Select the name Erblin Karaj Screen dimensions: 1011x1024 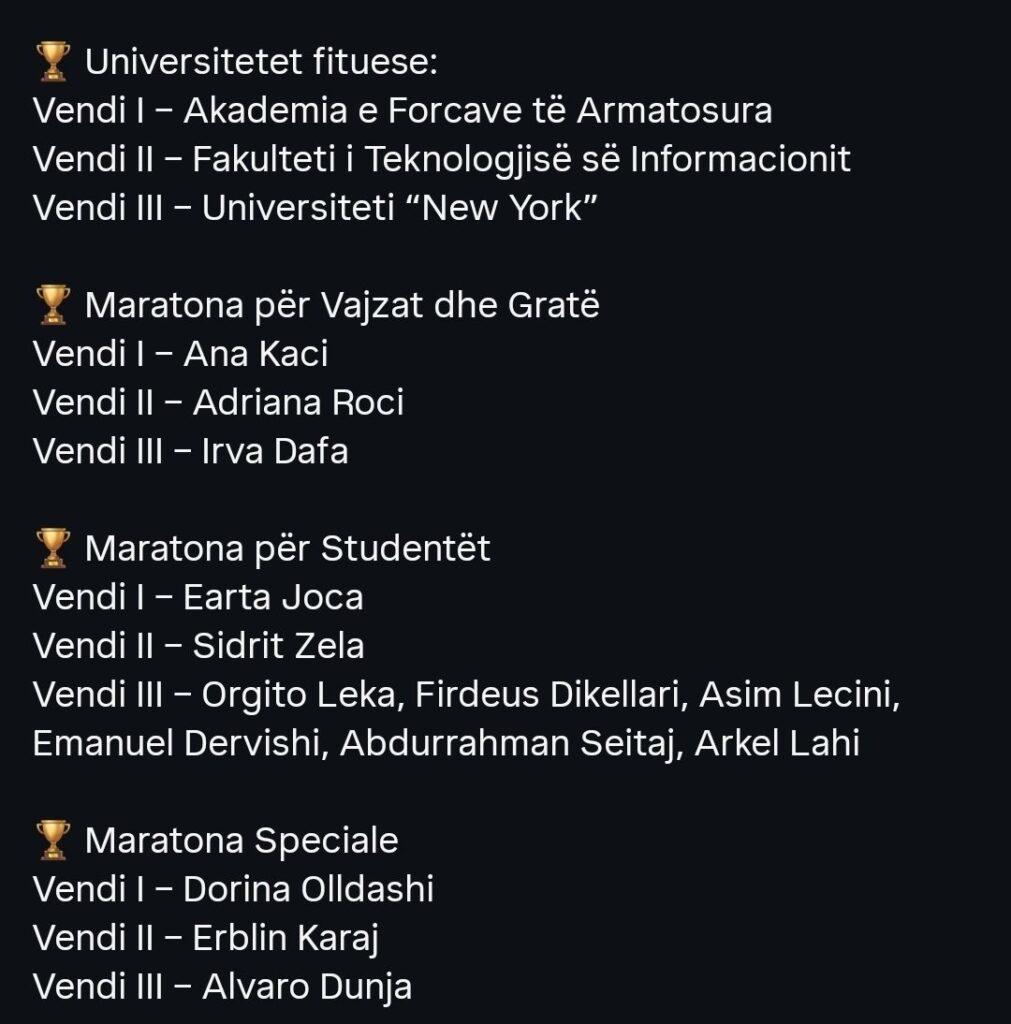[x=285, y=938]
